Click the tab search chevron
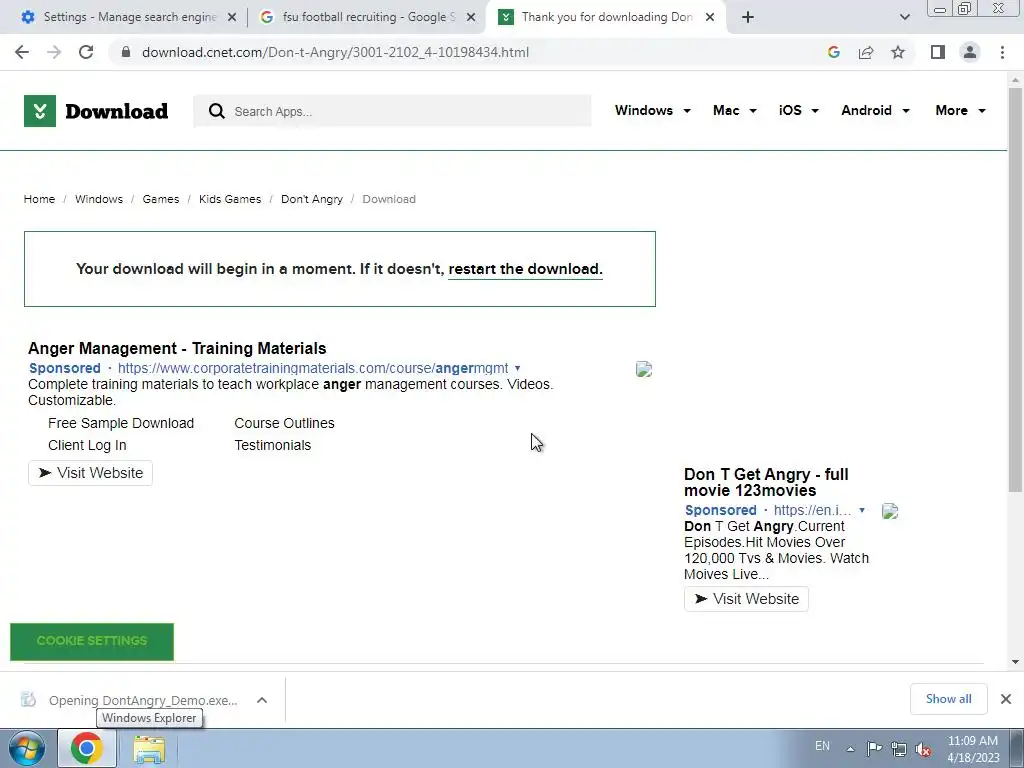 [x=904, y=17]
